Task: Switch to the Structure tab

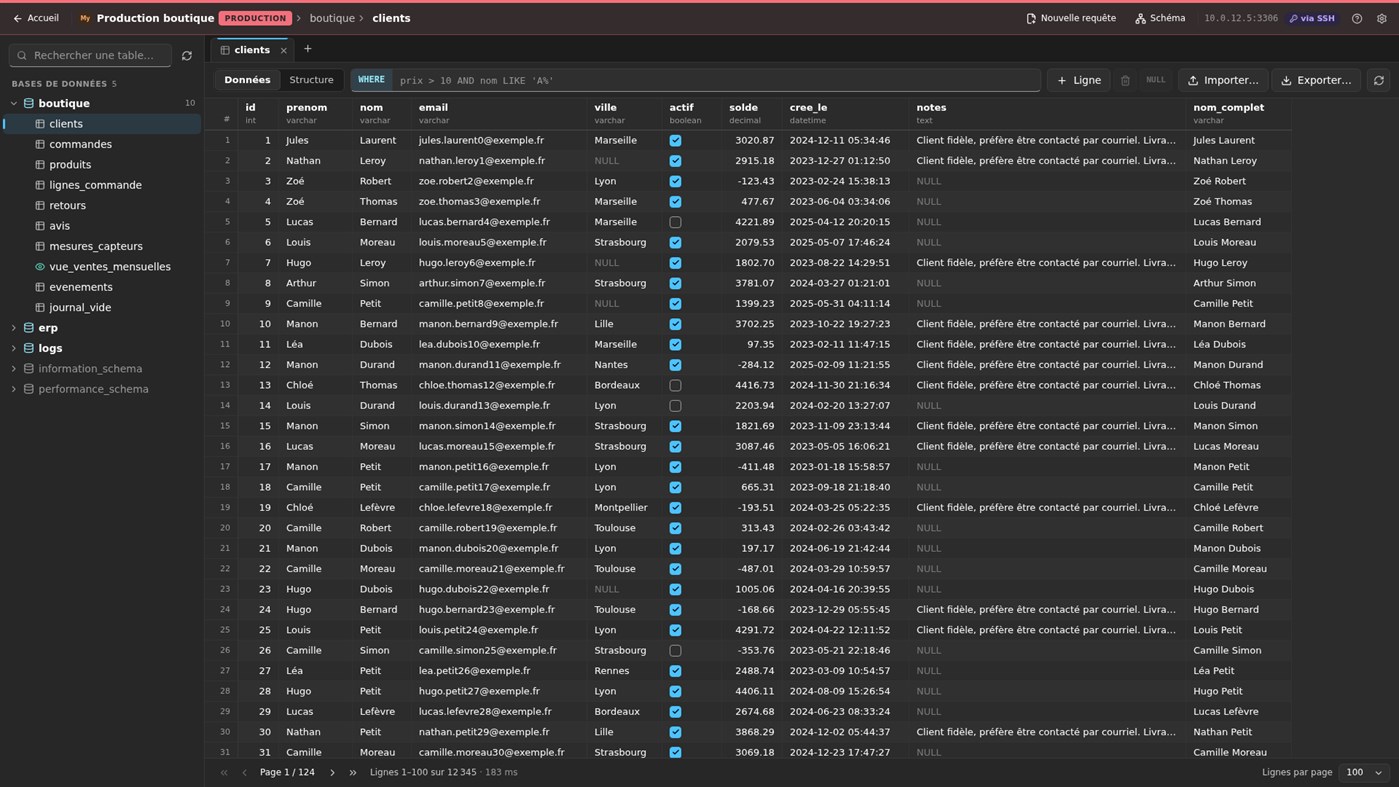Action: click(x=311, y=80)
